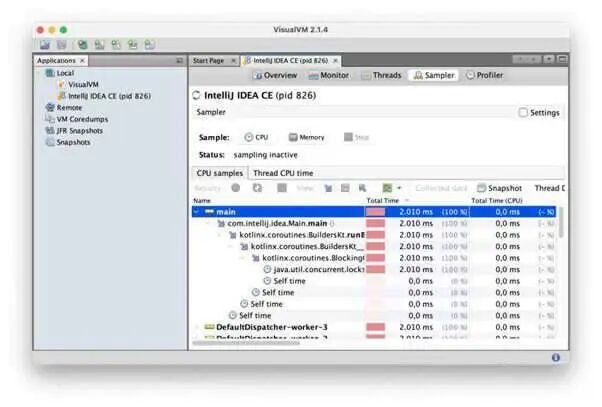Click the fifth icon in the main toolbar
This screenshot has height=407, width=602.
pyautogui.click(x=116, y=45)
